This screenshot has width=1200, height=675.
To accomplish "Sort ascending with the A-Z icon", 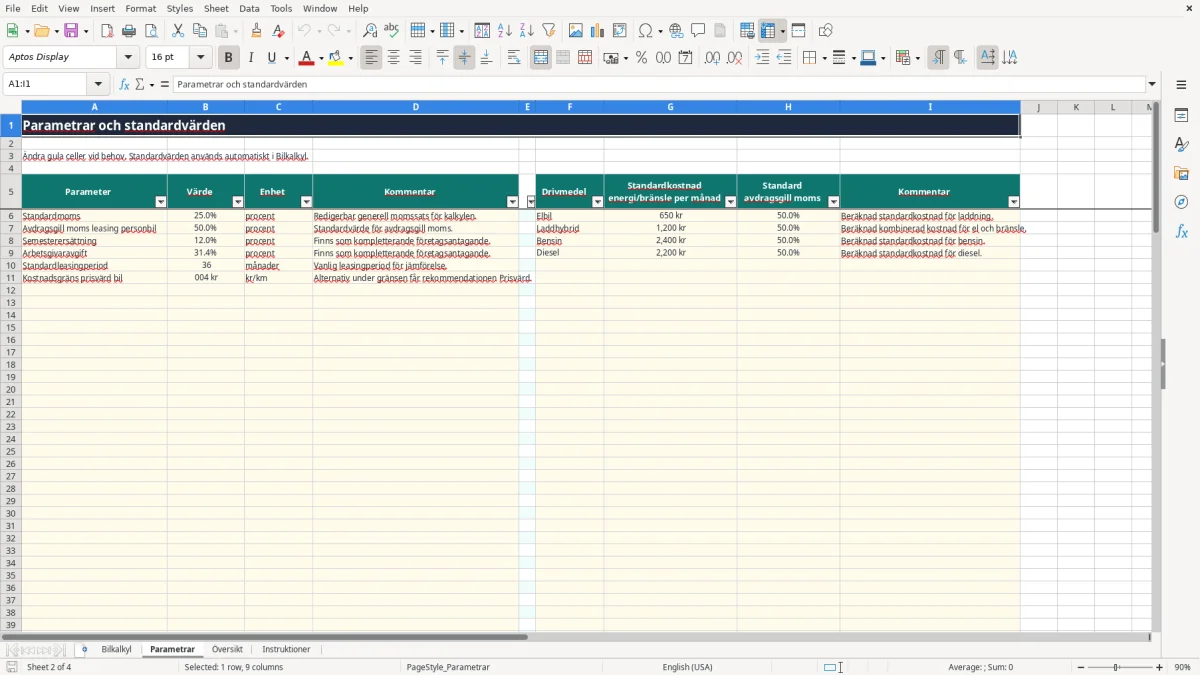I will coord(505,31).
